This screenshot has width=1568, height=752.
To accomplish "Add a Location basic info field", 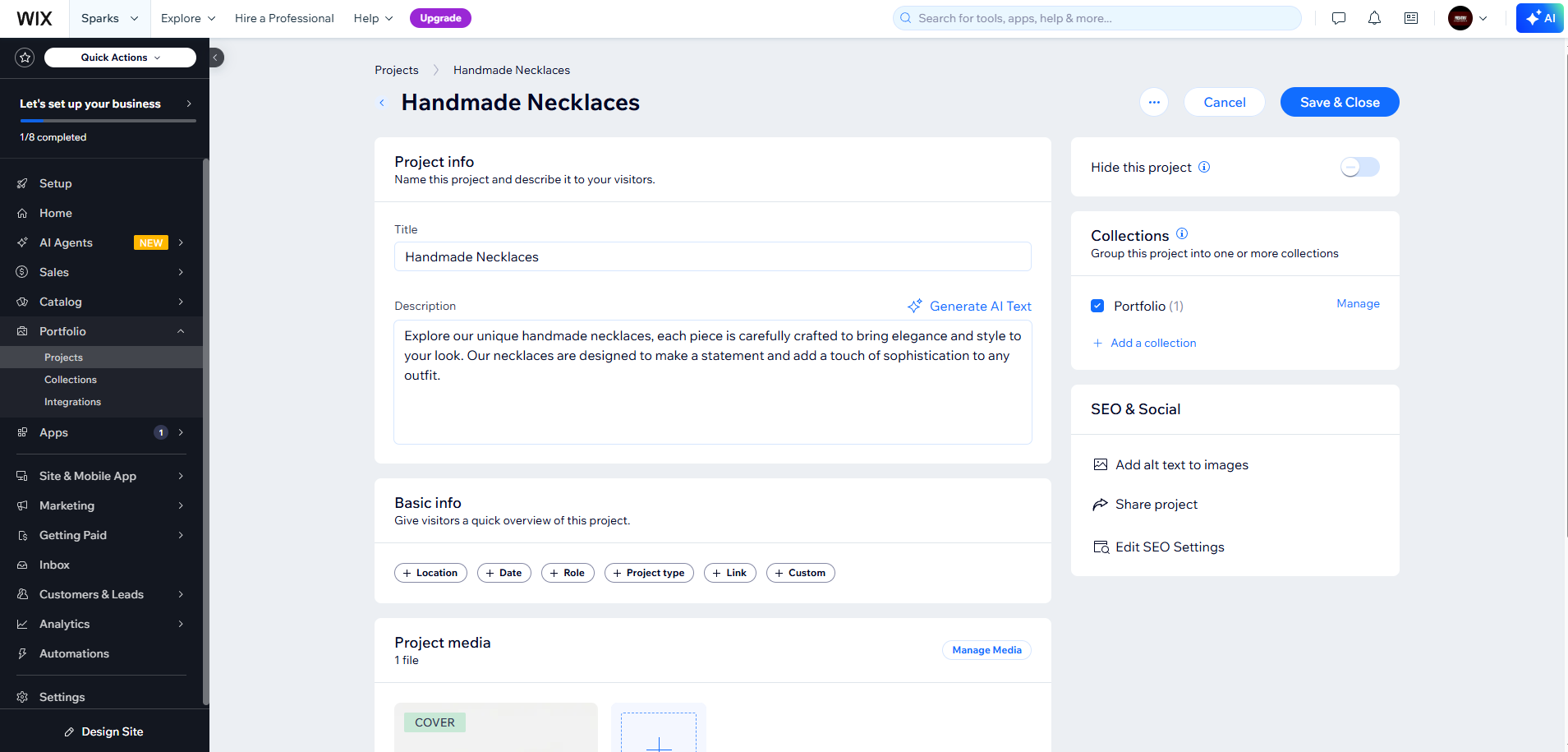I will (x=430, y=573).
